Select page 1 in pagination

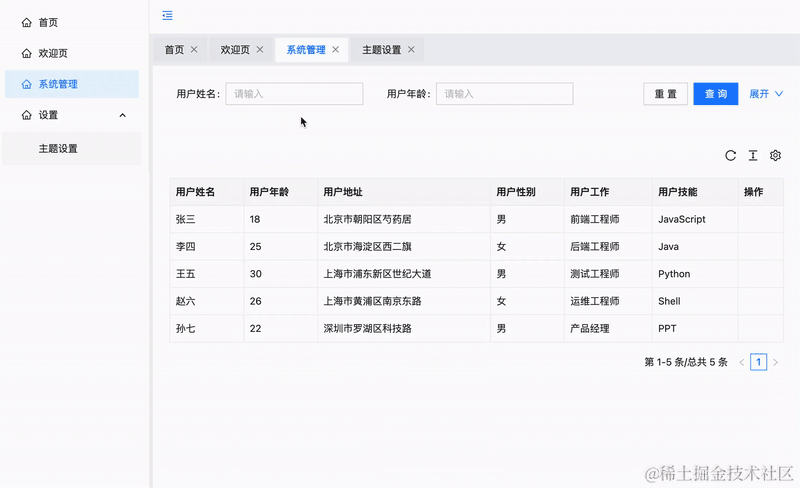[x=759, y=362]
